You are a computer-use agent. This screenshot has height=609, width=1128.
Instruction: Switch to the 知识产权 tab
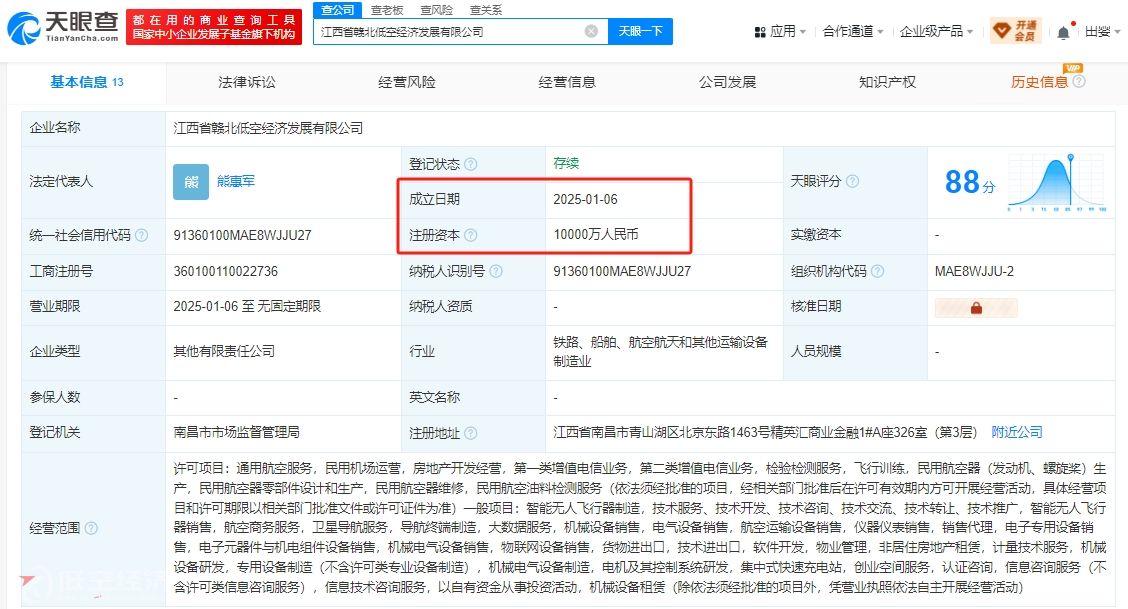point(887,82)
